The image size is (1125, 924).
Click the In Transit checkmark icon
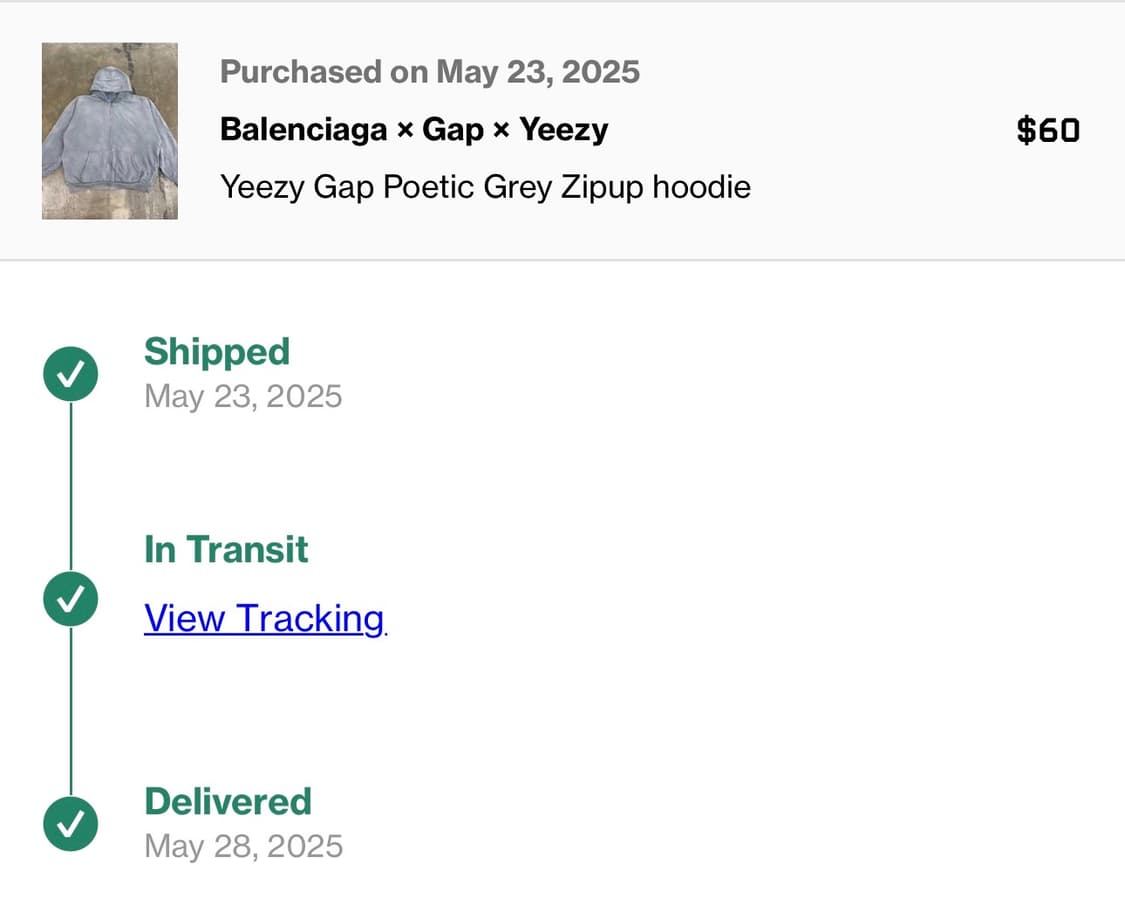pos(71,599)
